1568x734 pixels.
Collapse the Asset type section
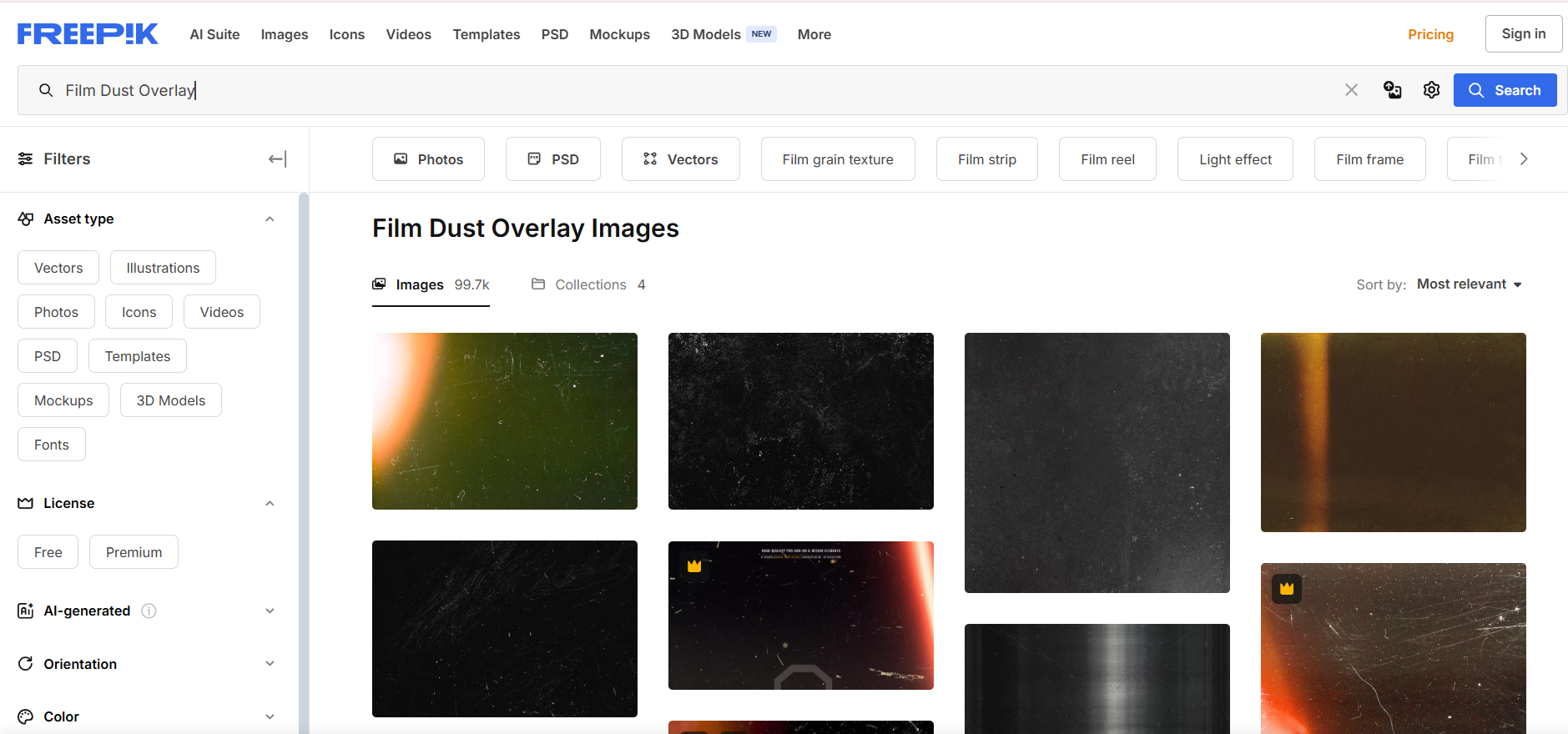click(270, 219)
